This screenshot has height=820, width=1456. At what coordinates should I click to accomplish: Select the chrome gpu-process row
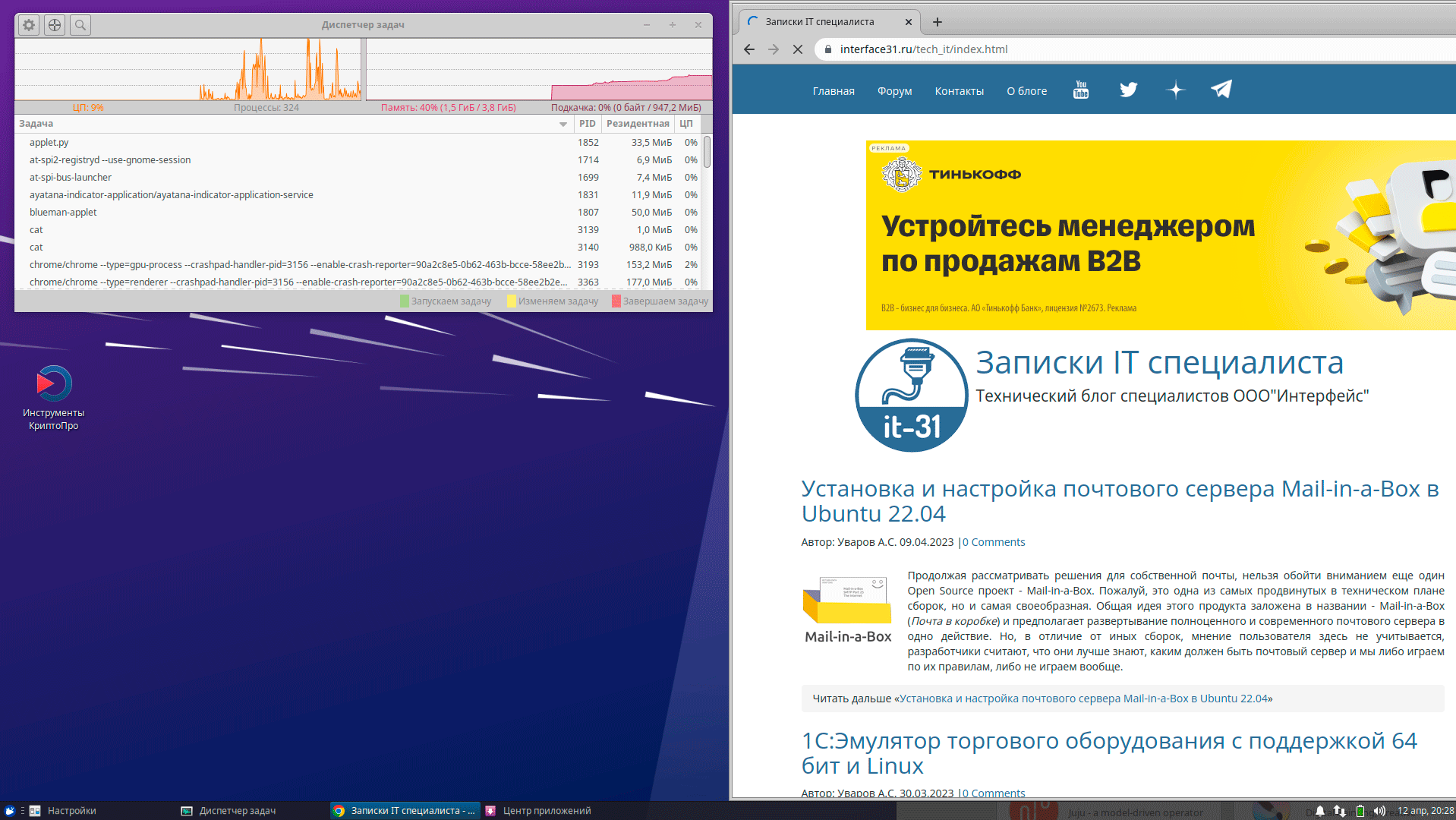click(x=358, y=265)
